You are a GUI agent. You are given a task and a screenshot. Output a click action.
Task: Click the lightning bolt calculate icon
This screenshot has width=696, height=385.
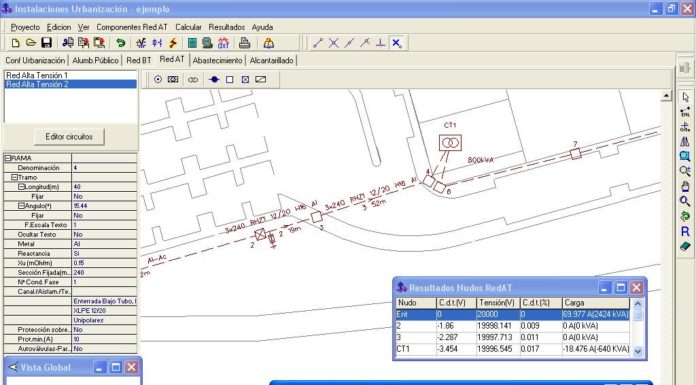173,43
